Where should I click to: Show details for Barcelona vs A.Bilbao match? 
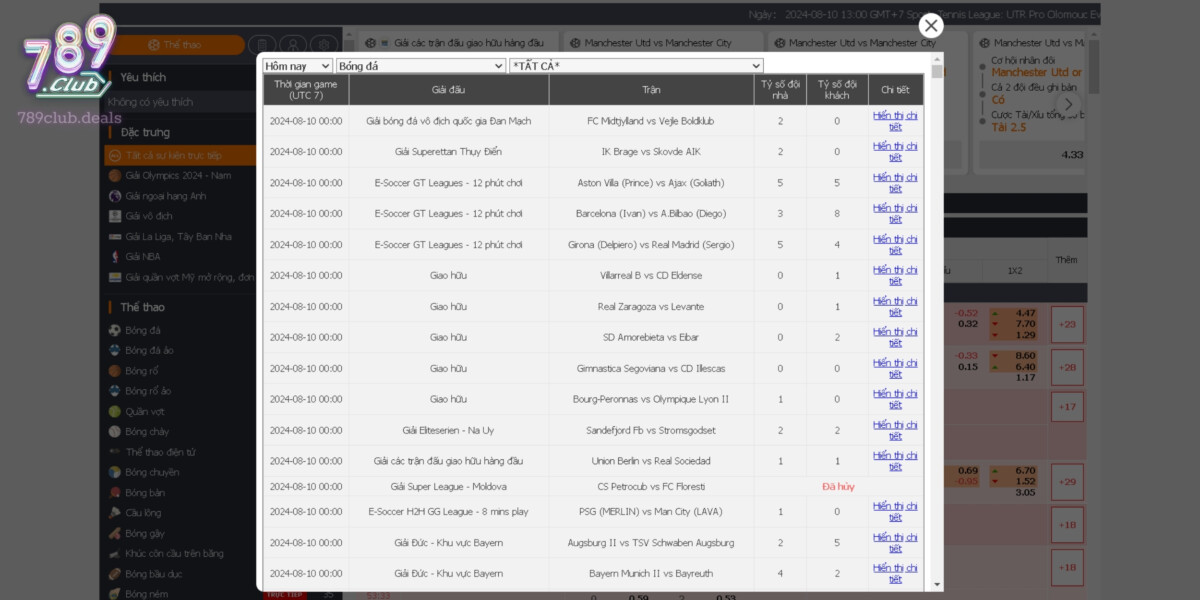pos(895,214)
